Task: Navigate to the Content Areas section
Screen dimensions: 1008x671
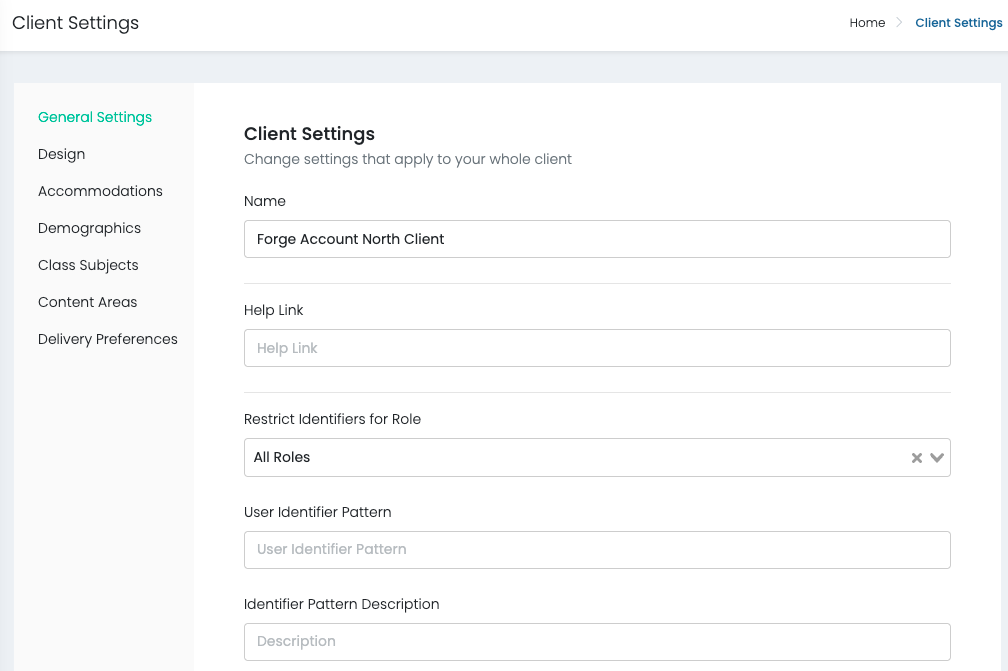Action: click(87, 302)
